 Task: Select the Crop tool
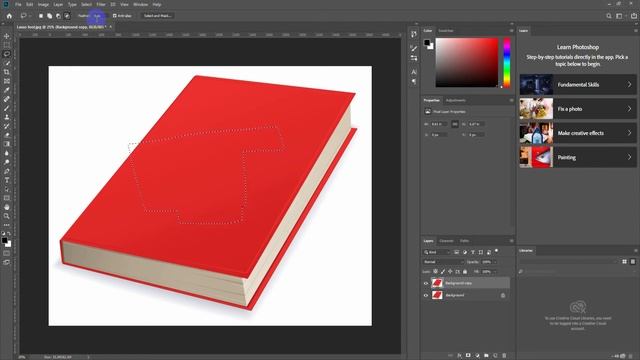pyautogui.click(x=7, y=72)
